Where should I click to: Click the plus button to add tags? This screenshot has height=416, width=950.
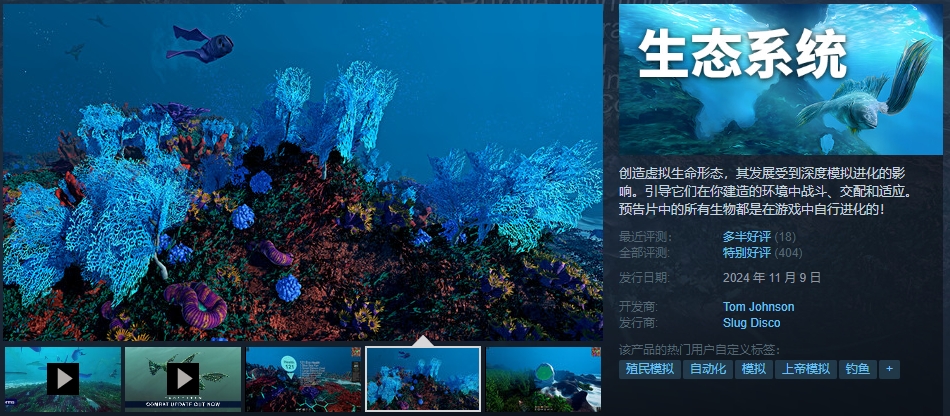889,369
